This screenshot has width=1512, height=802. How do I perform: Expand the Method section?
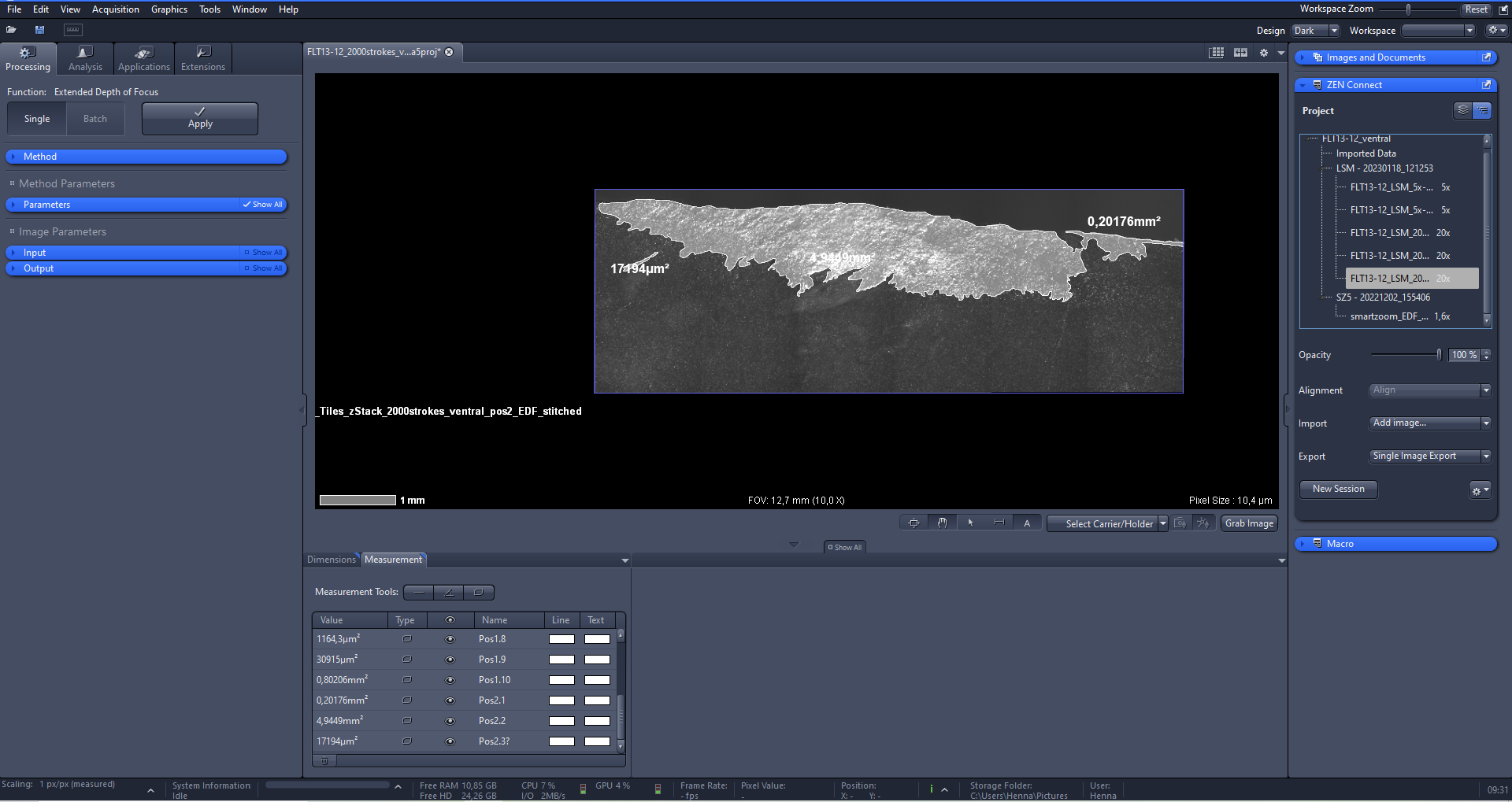pos(146,157)
